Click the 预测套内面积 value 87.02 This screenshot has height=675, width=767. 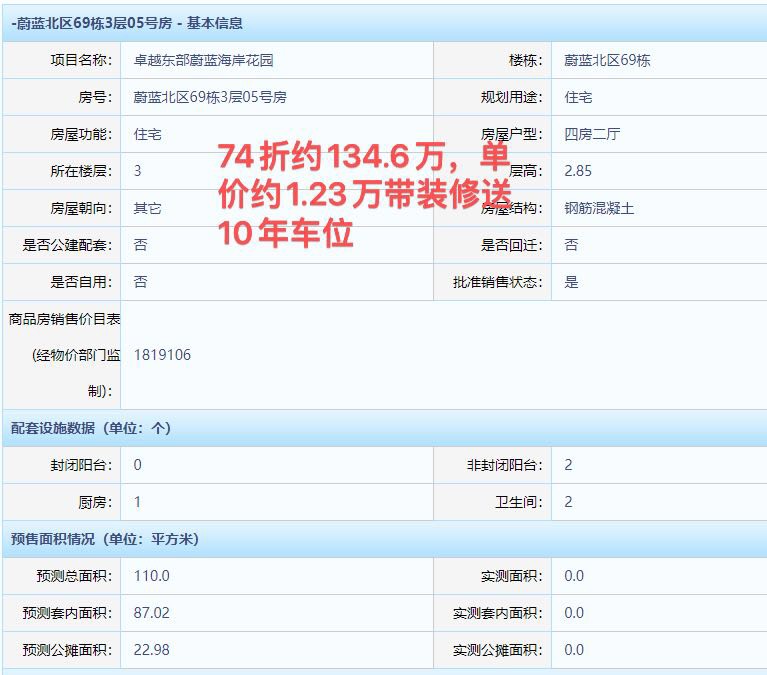tap(151, 613)
